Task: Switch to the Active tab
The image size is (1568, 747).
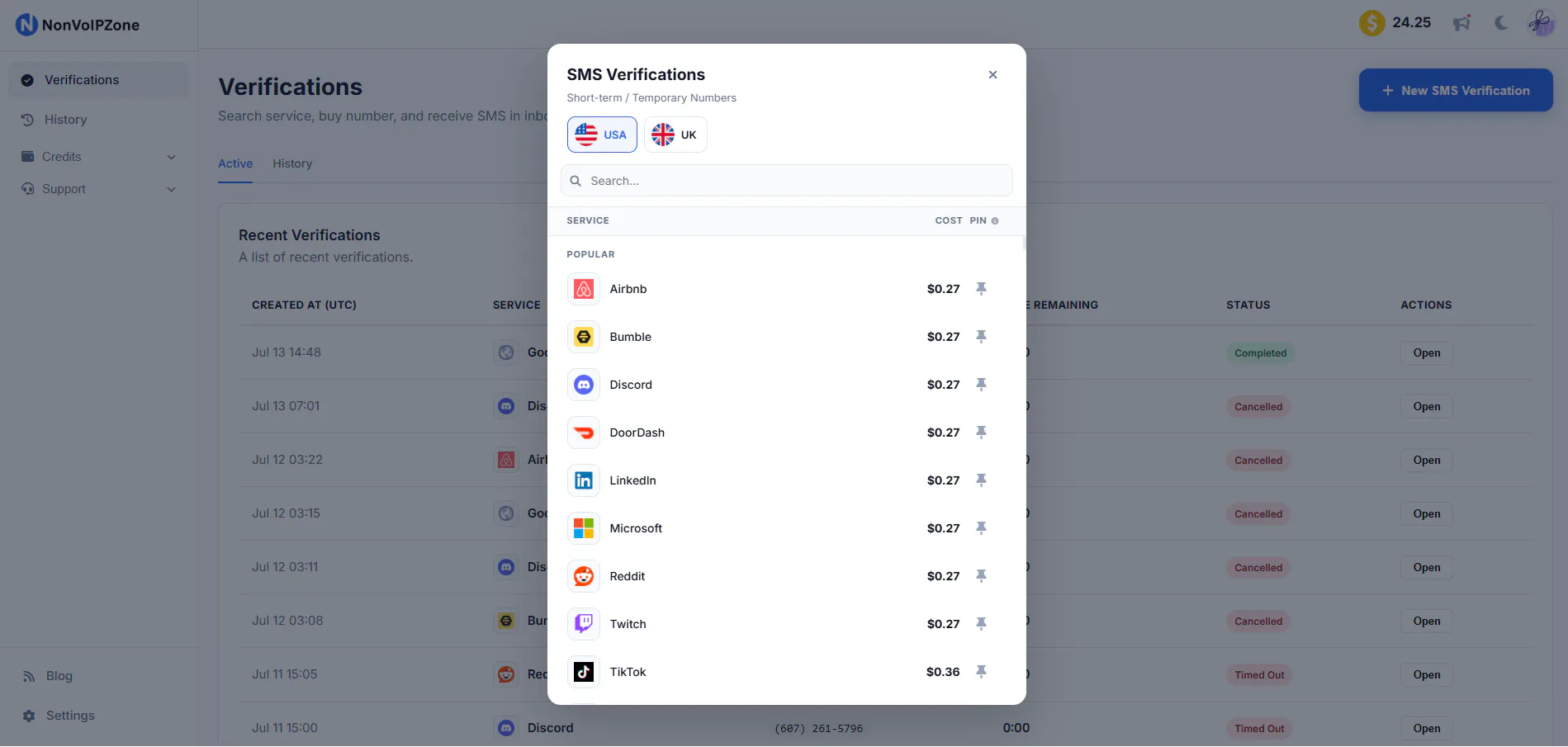Action: (235, 163)
